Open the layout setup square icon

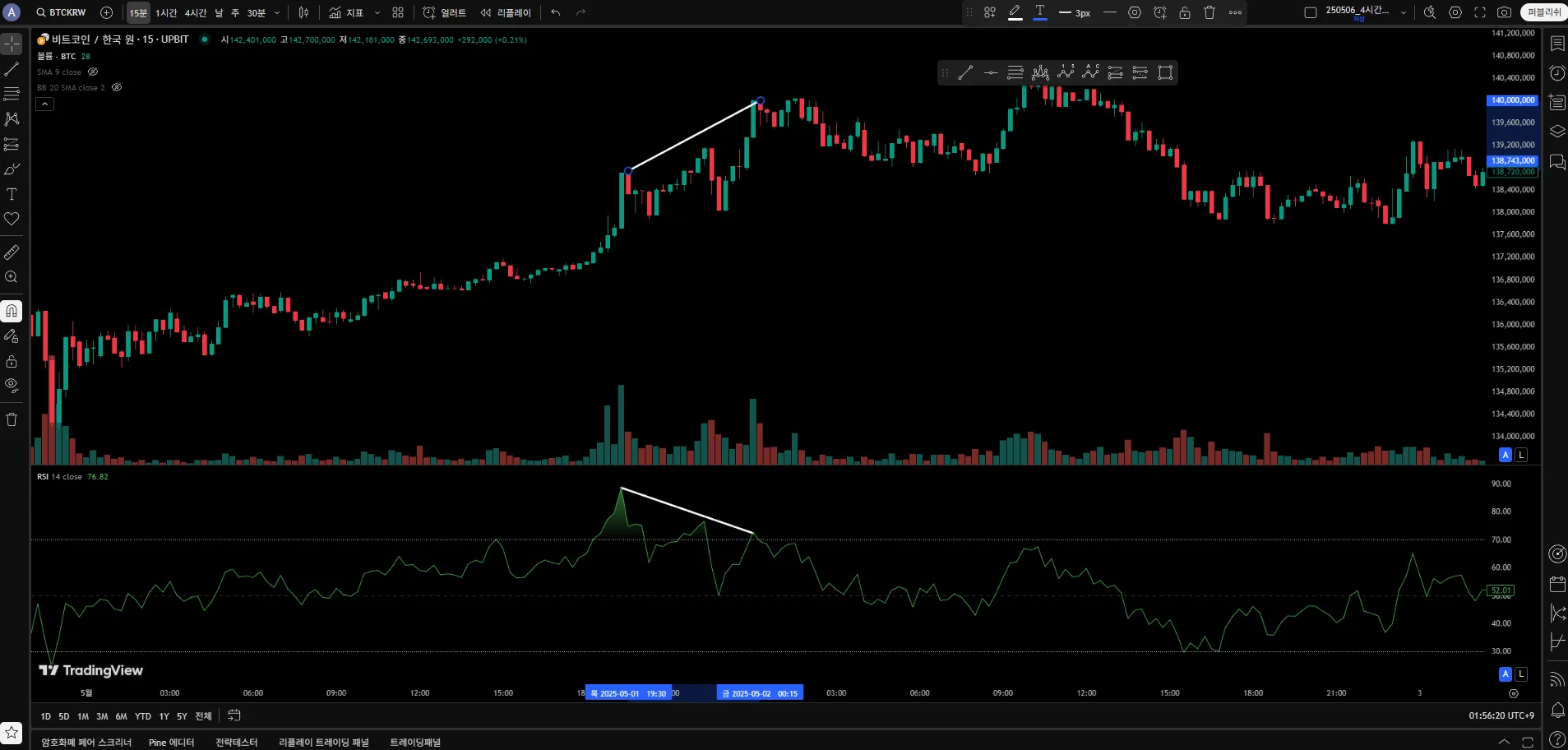pyautogui.click(x=1311, y=12)
